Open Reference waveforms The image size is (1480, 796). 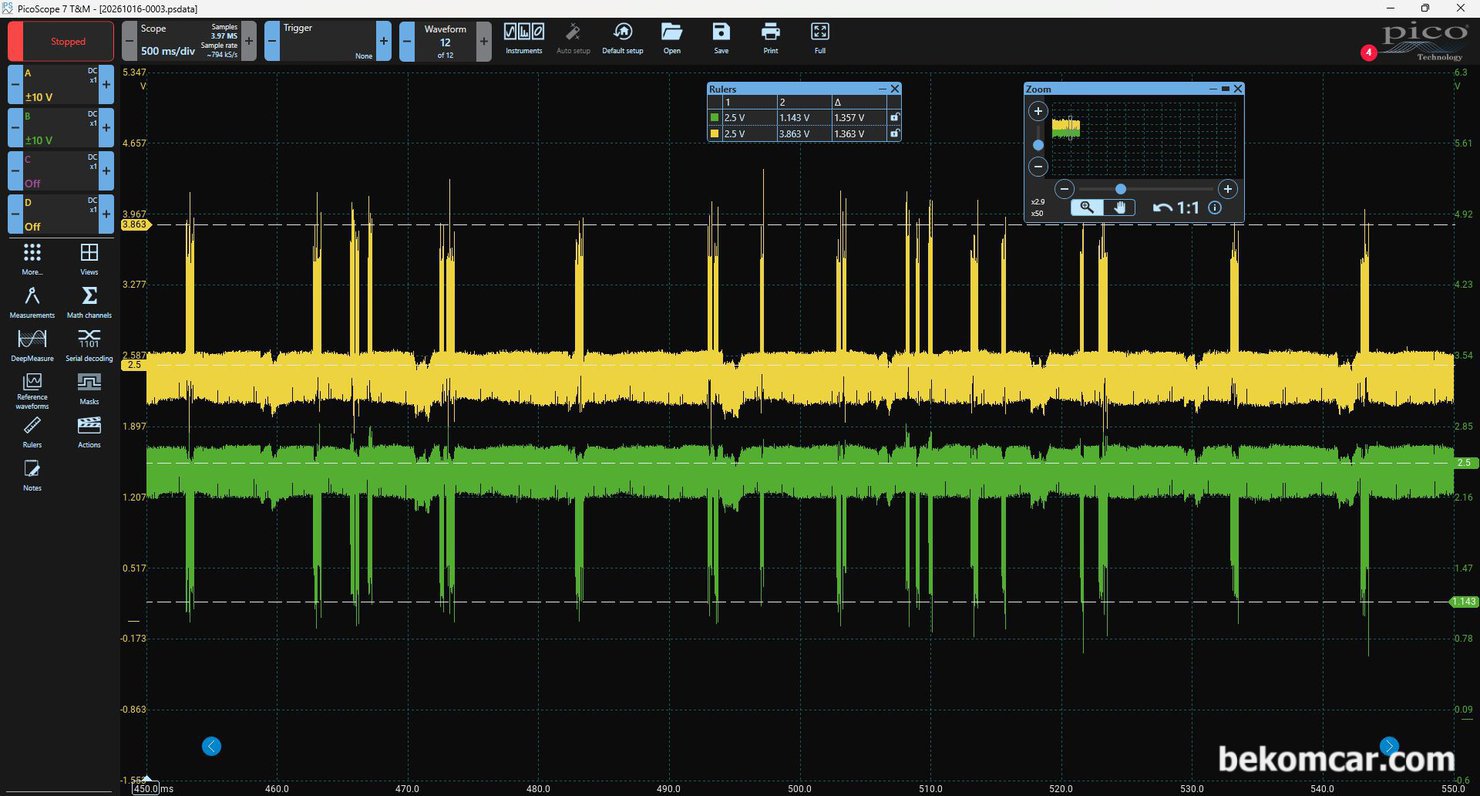tap(32, 390)
